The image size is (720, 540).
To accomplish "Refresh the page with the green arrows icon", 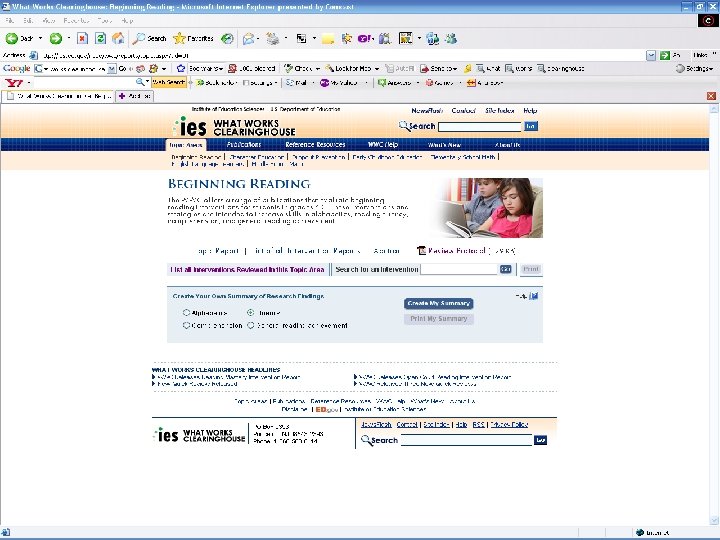I will tap(100, 39).
